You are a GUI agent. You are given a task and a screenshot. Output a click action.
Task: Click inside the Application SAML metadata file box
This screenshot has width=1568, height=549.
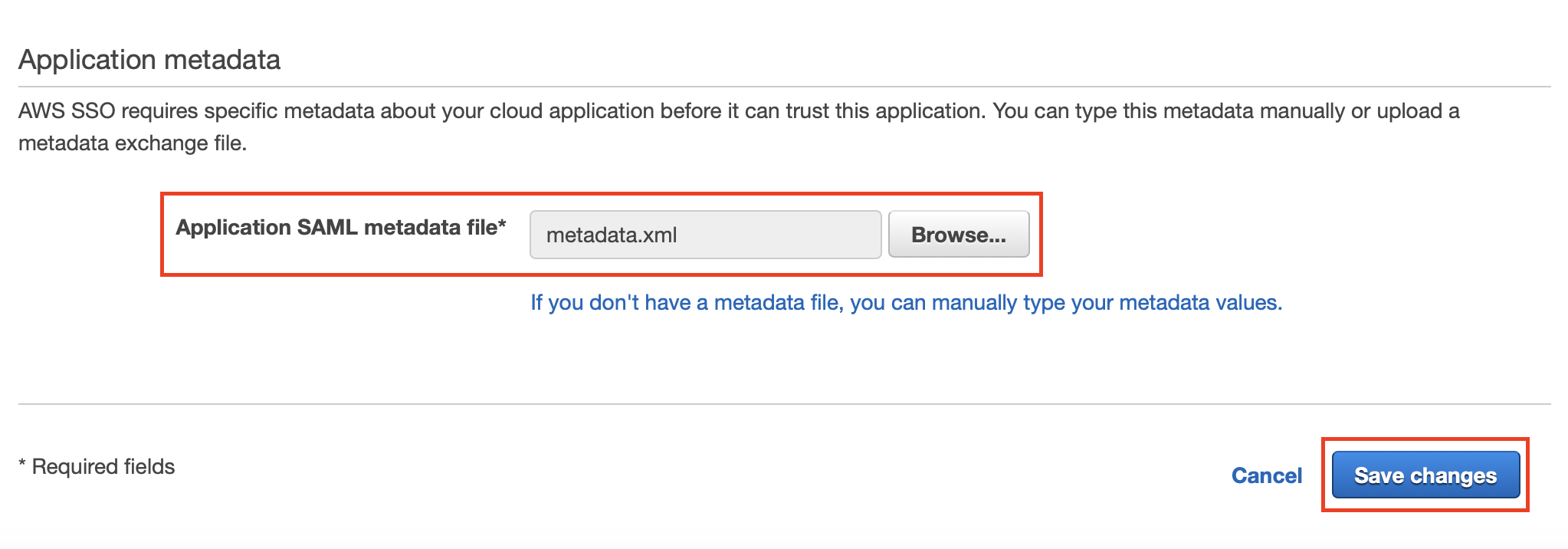(x=705, y=235)
